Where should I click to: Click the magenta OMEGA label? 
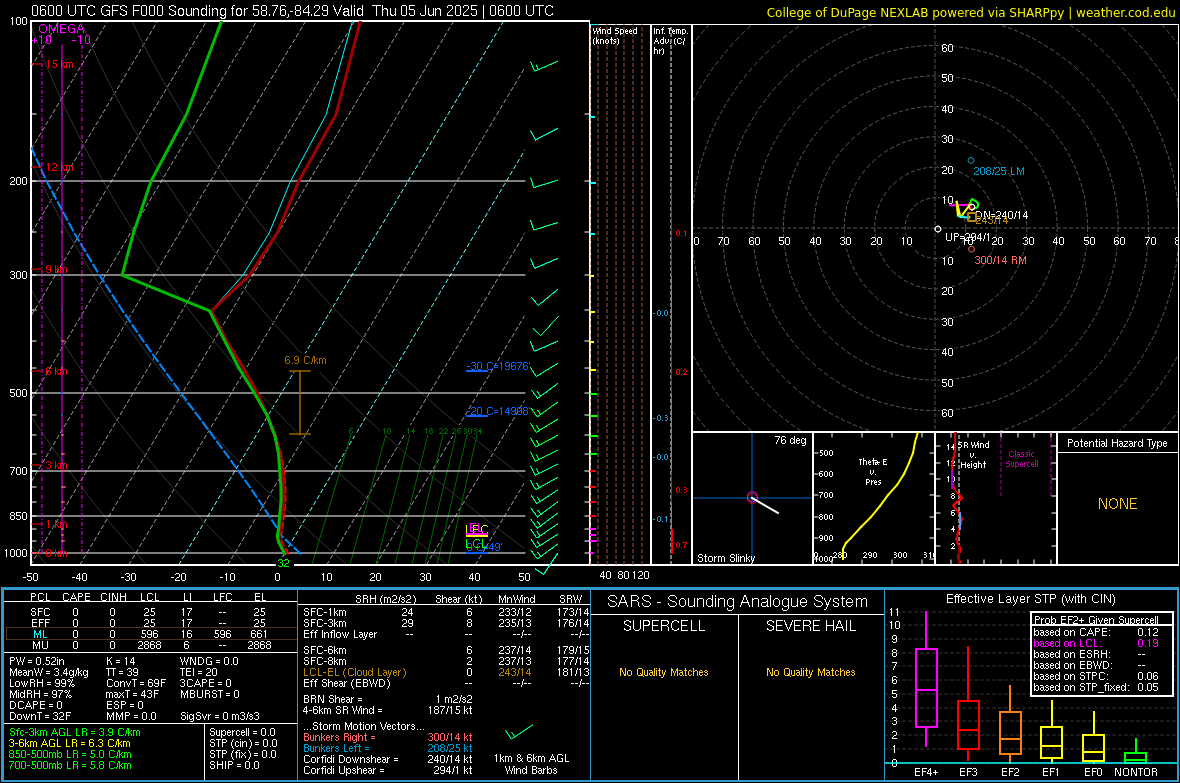coord(62,29)
